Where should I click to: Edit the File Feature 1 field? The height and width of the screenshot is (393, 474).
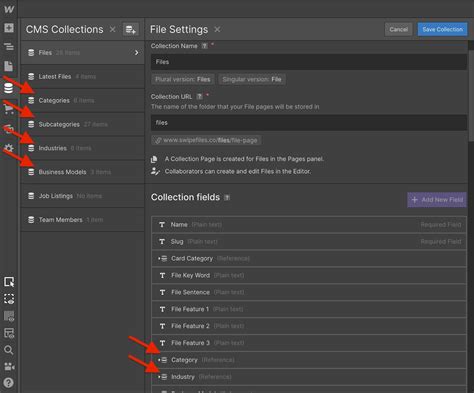point(309,309)
